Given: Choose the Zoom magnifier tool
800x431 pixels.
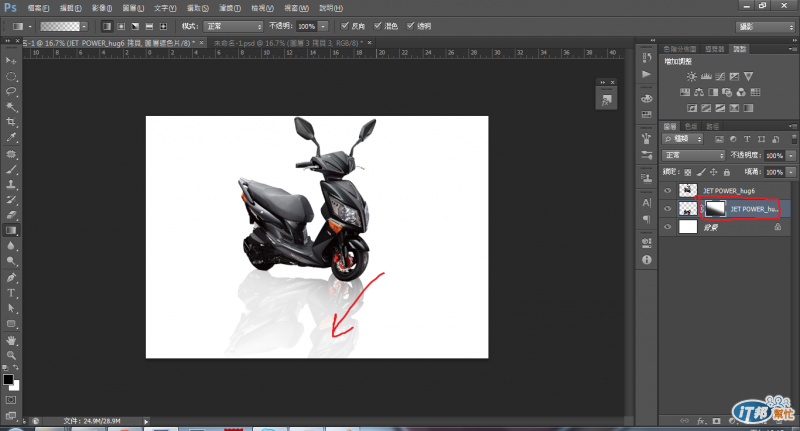Looking at the screenshot, I should 11,355.
